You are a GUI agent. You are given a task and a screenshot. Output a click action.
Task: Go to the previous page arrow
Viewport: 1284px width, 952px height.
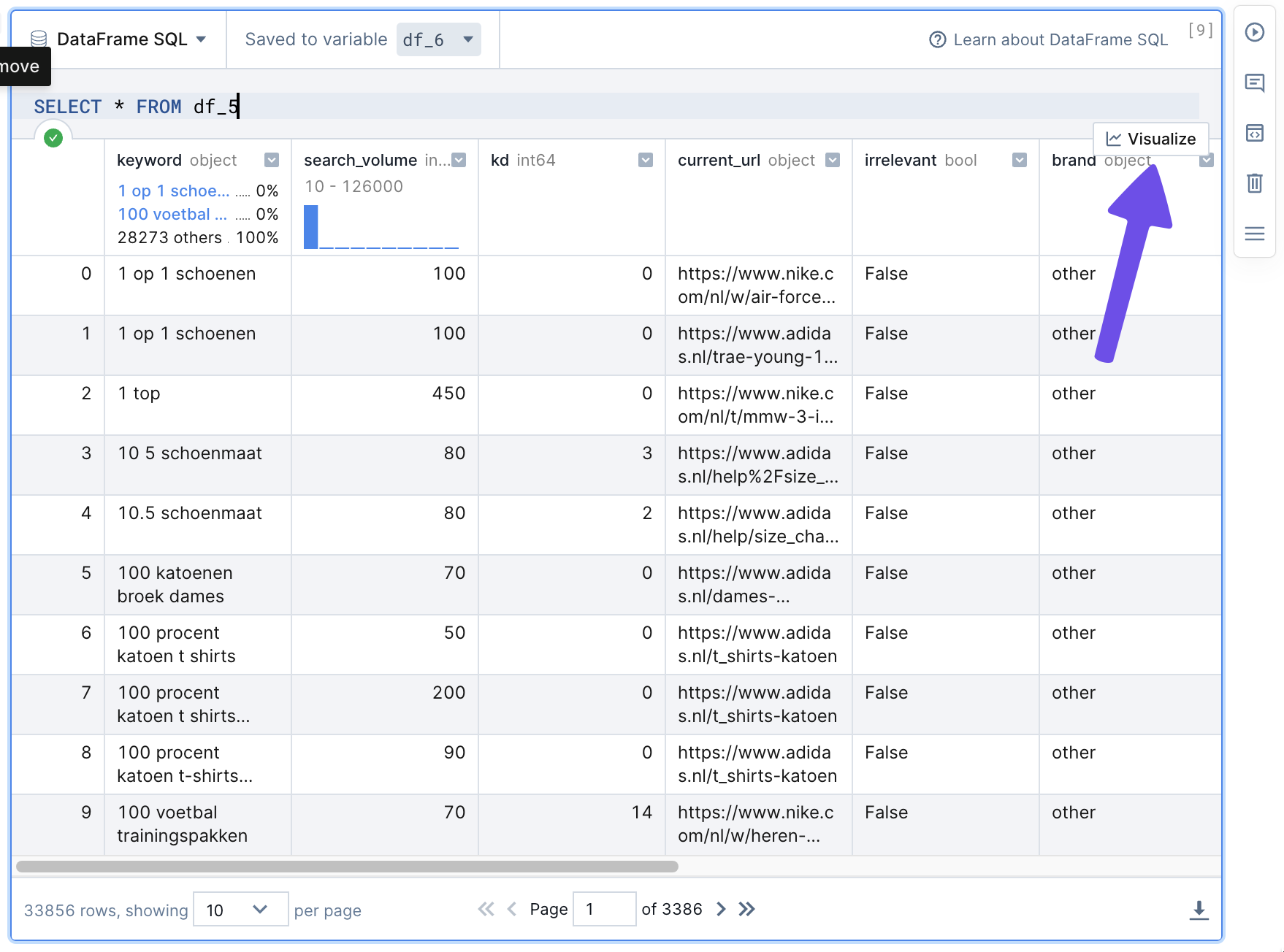click(512, 909)
